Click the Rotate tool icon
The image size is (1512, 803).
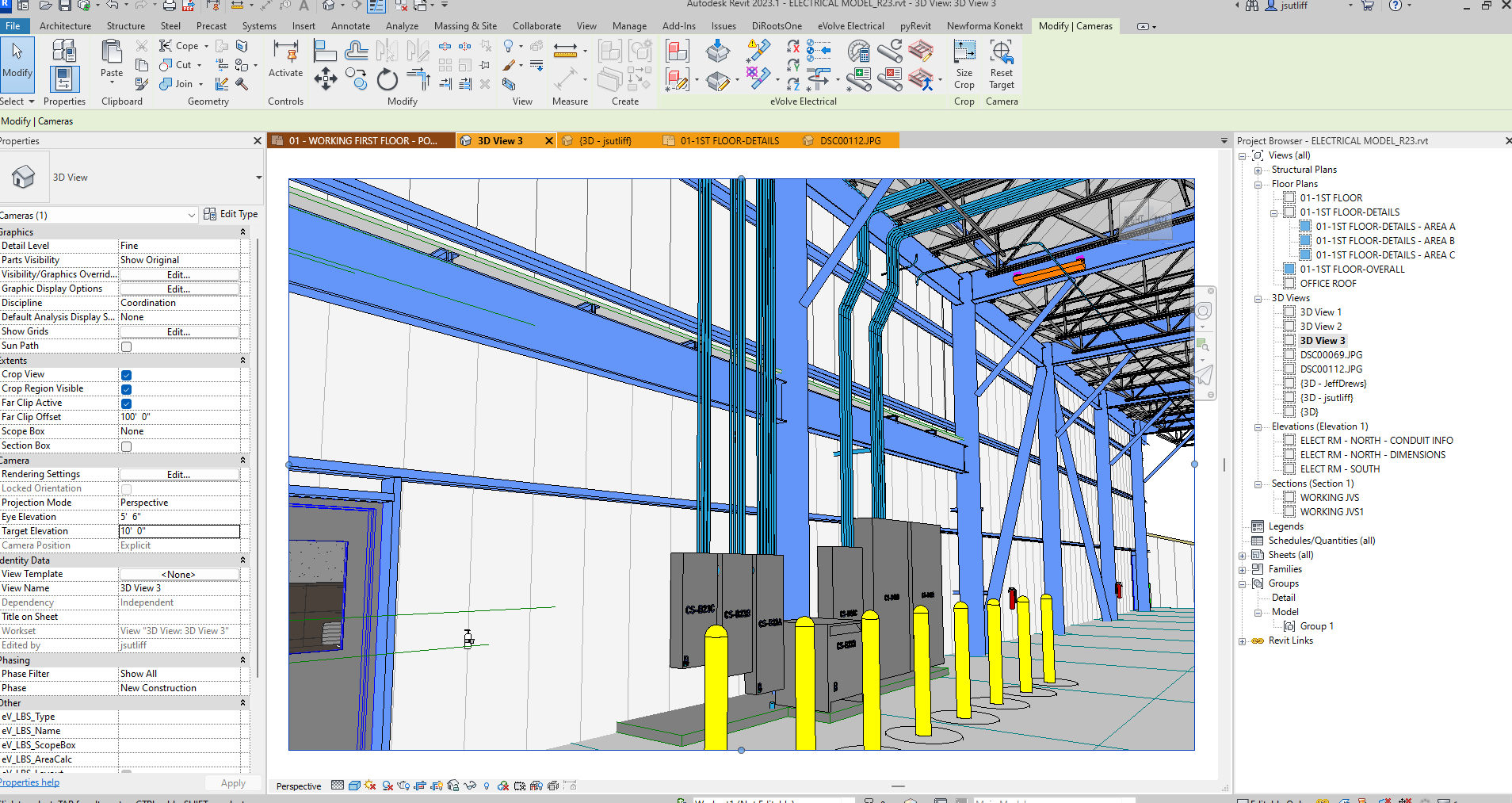[387, 79]
